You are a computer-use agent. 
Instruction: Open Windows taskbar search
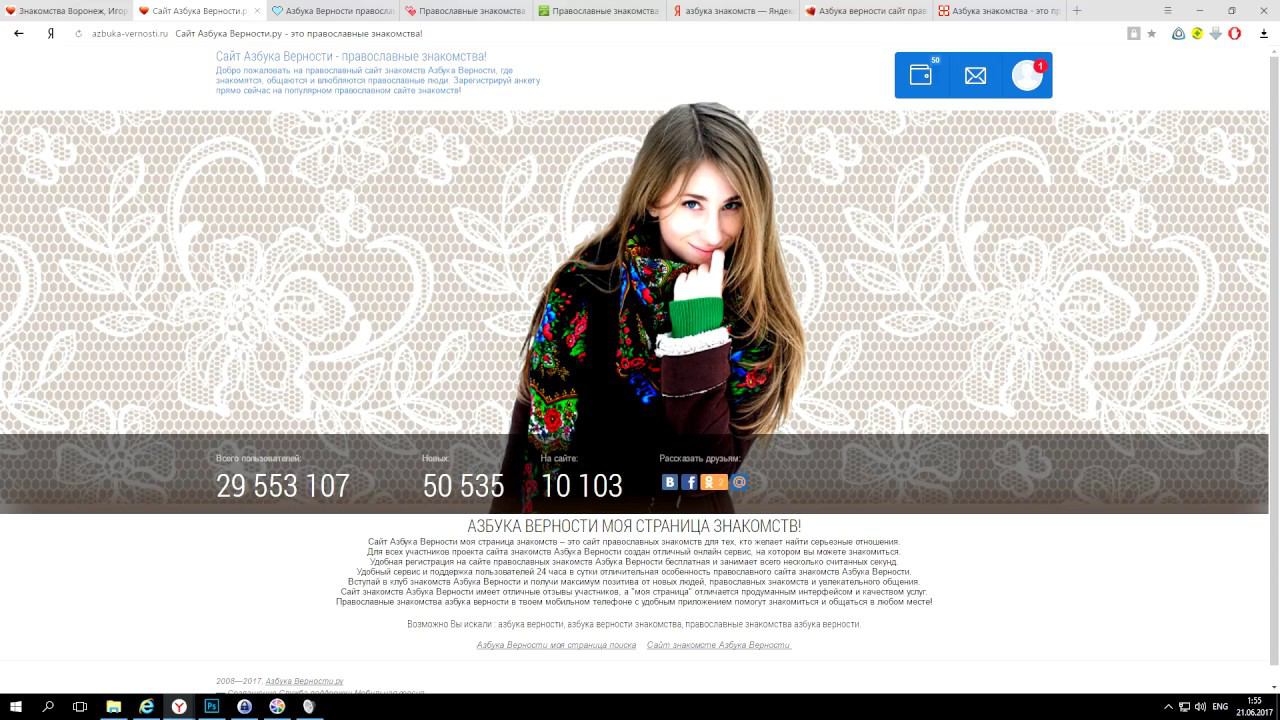(x=48, y=706)
